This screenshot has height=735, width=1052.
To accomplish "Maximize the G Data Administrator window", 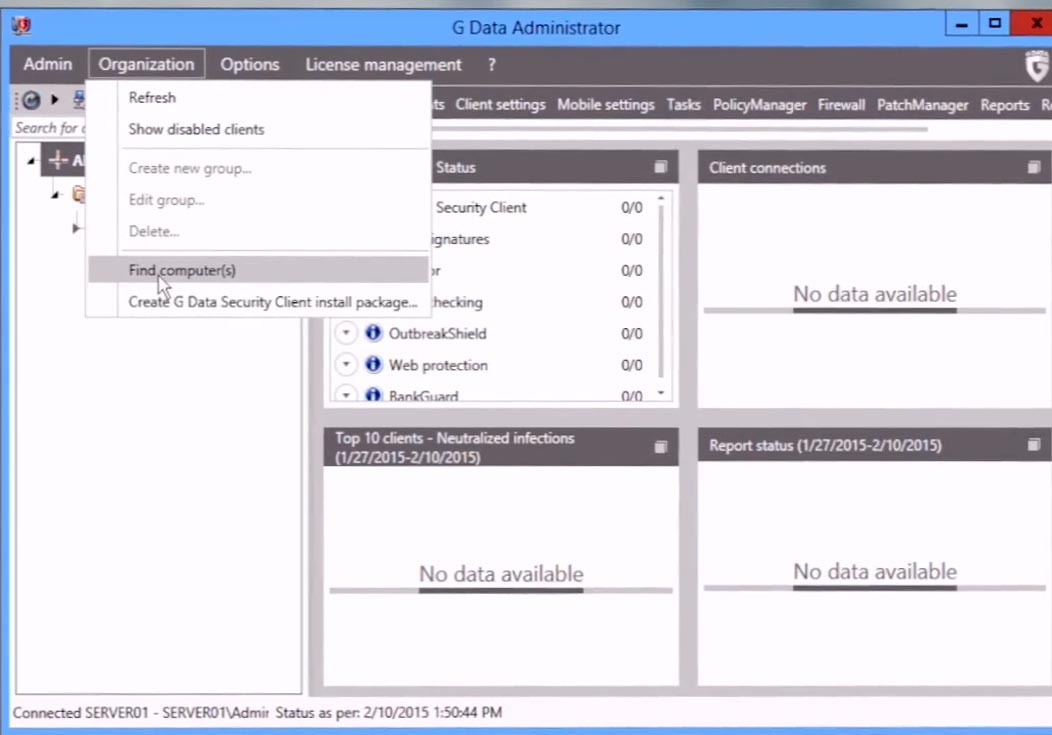I will (994, 24).
